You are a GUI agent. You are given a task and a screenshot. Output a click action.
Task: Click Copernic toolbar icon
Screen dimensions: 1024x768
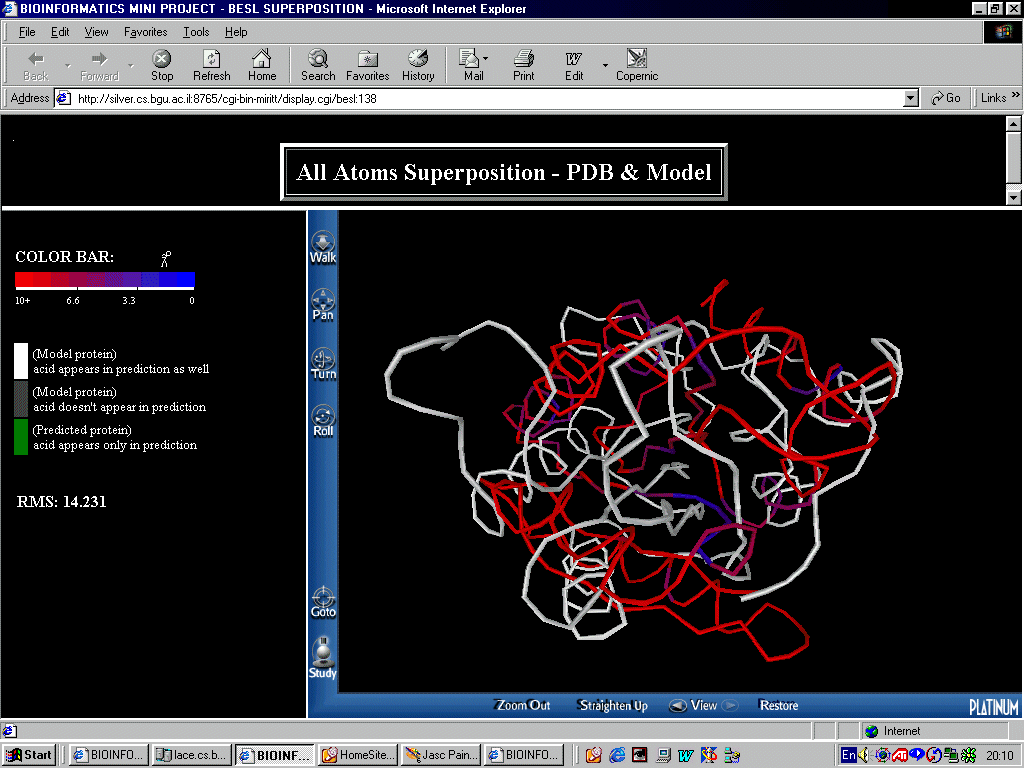click(637, 66)
